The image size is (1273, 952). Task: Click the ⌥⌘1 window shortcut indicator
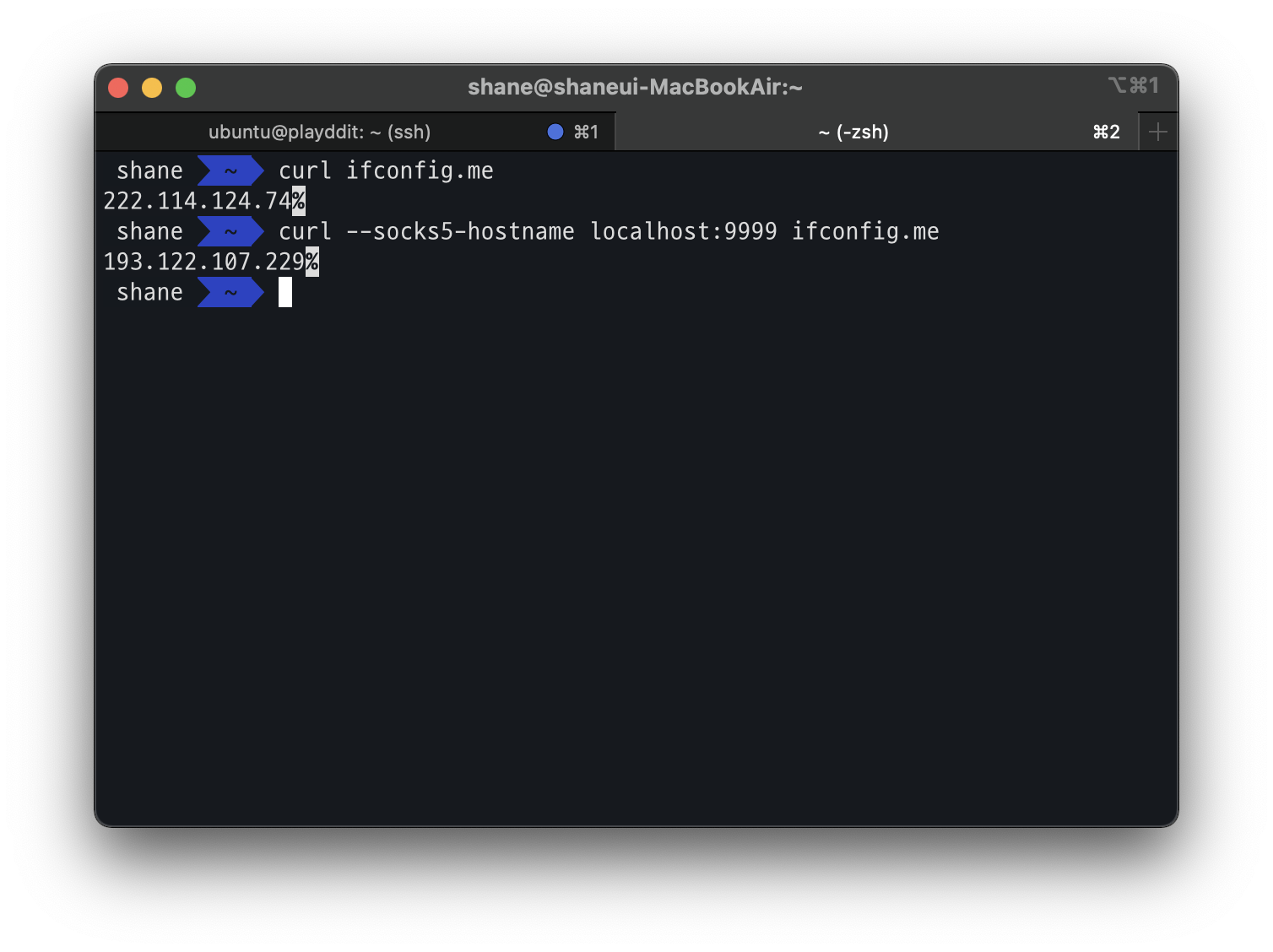pos(1134,85)
